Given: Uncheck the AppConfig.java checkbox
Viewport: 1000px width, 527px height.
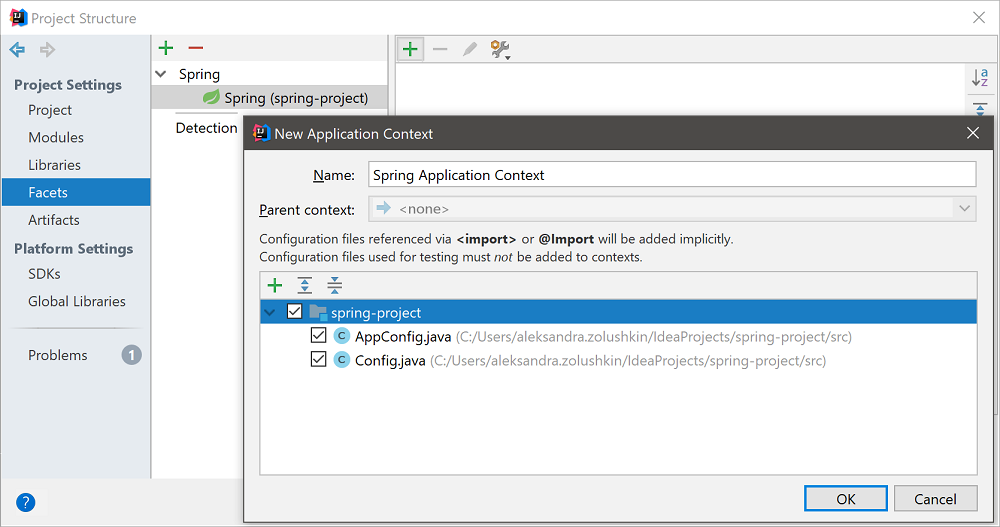Looking at the screenshot, I should pos(318,336).
